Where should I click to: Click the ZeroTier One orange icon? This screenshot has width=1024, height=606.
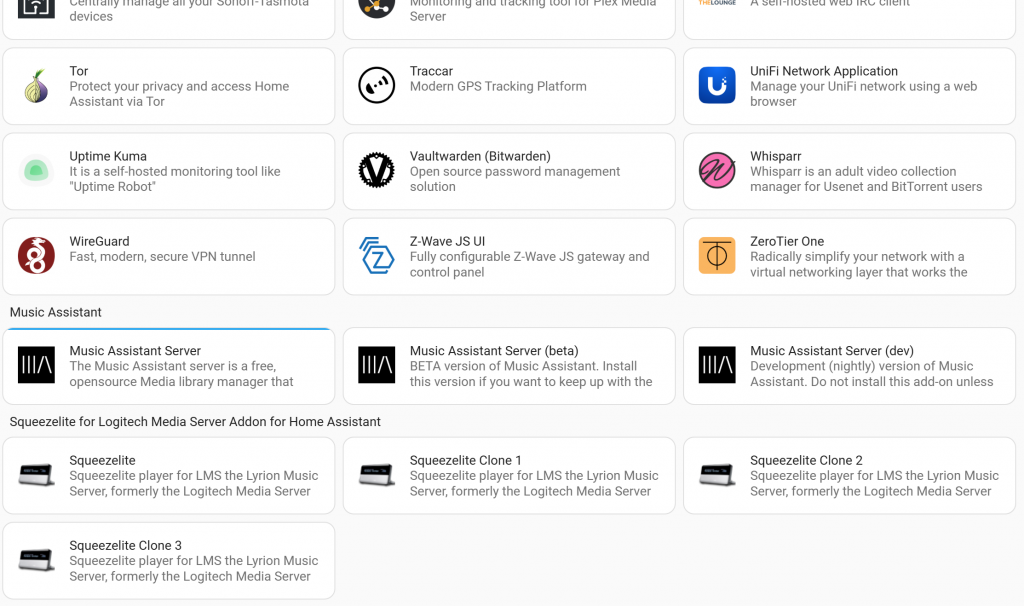717,256
